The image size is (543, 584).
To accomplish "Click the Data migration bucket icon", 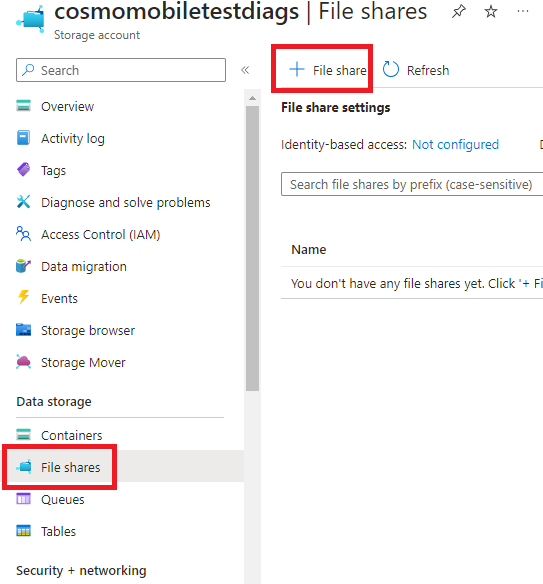I will pyautogui.click(x=23, y=266).
